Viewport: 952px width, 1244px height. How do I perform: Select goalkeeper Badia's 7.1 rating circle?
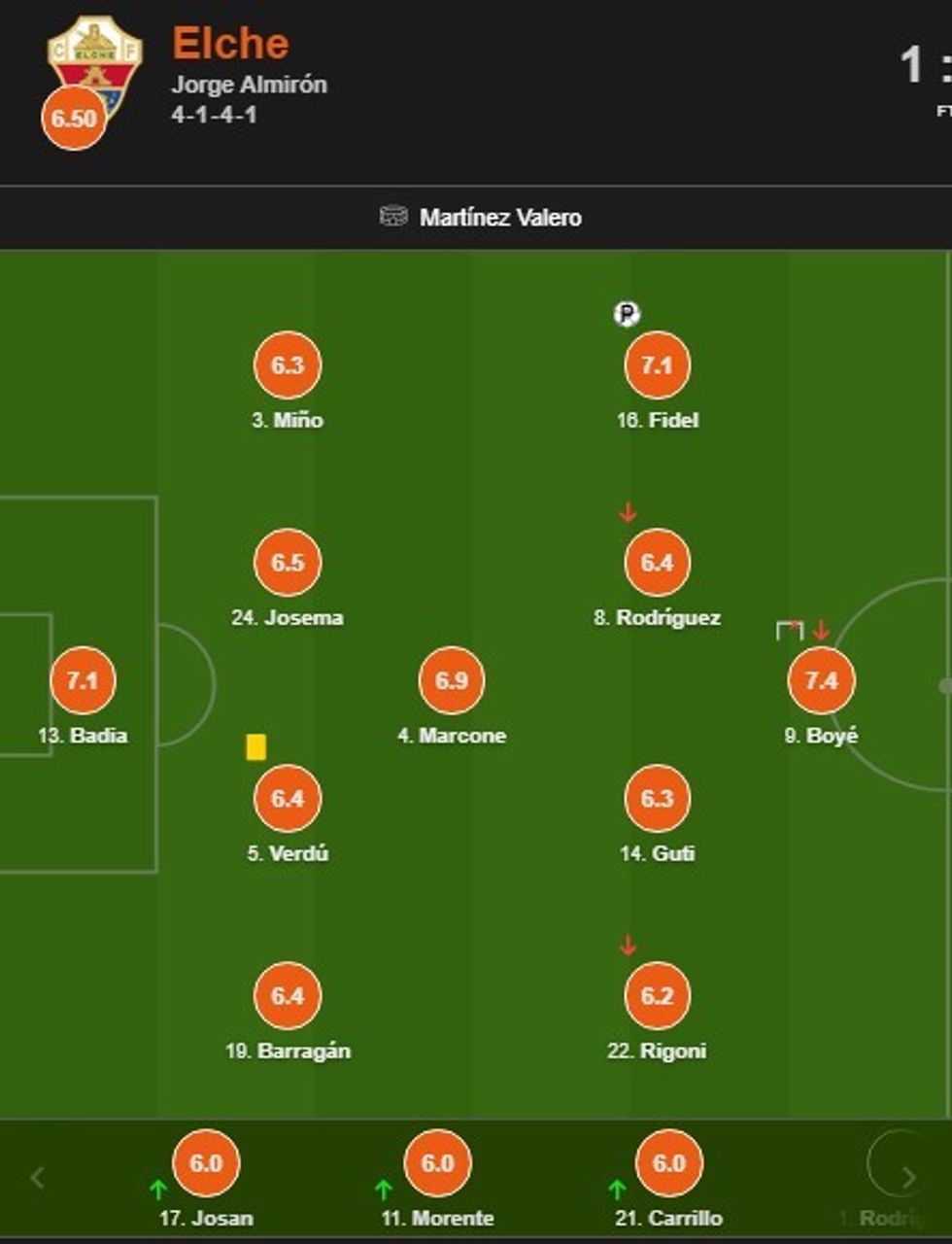(83, 680)
